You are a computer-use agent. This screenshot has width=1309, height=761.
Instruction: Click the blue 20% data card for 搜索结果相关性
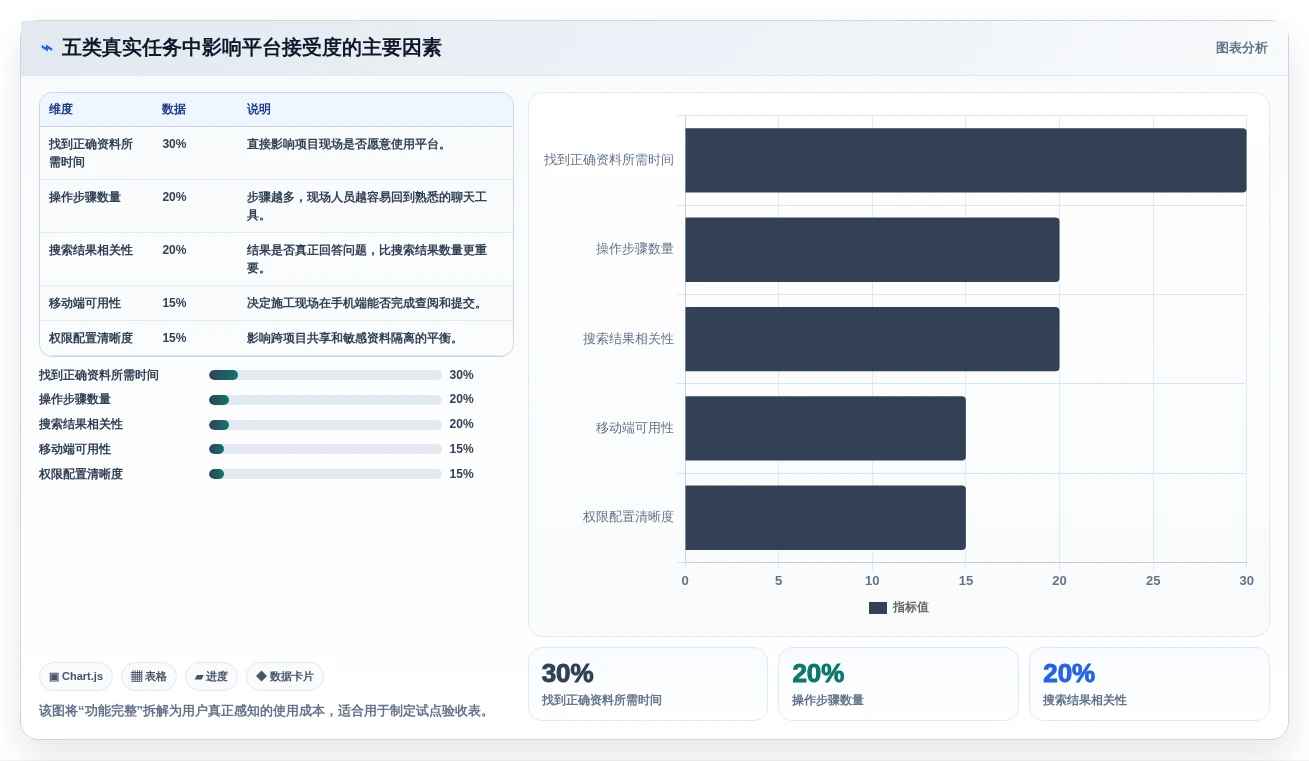tap(1149, 684)
